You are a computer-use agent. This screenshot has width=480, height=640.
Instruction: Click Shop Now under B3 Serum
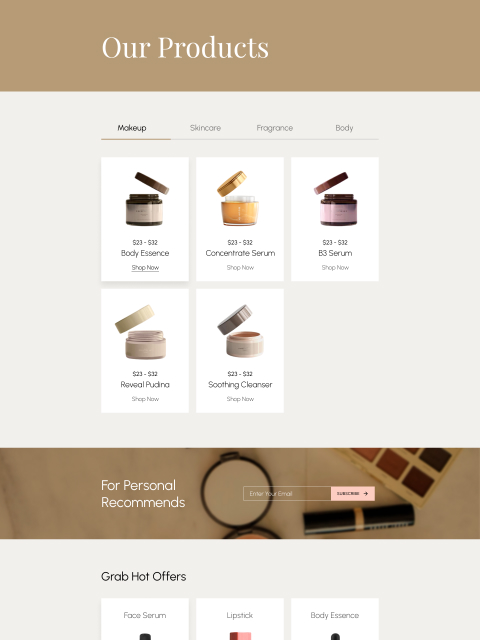335,268
